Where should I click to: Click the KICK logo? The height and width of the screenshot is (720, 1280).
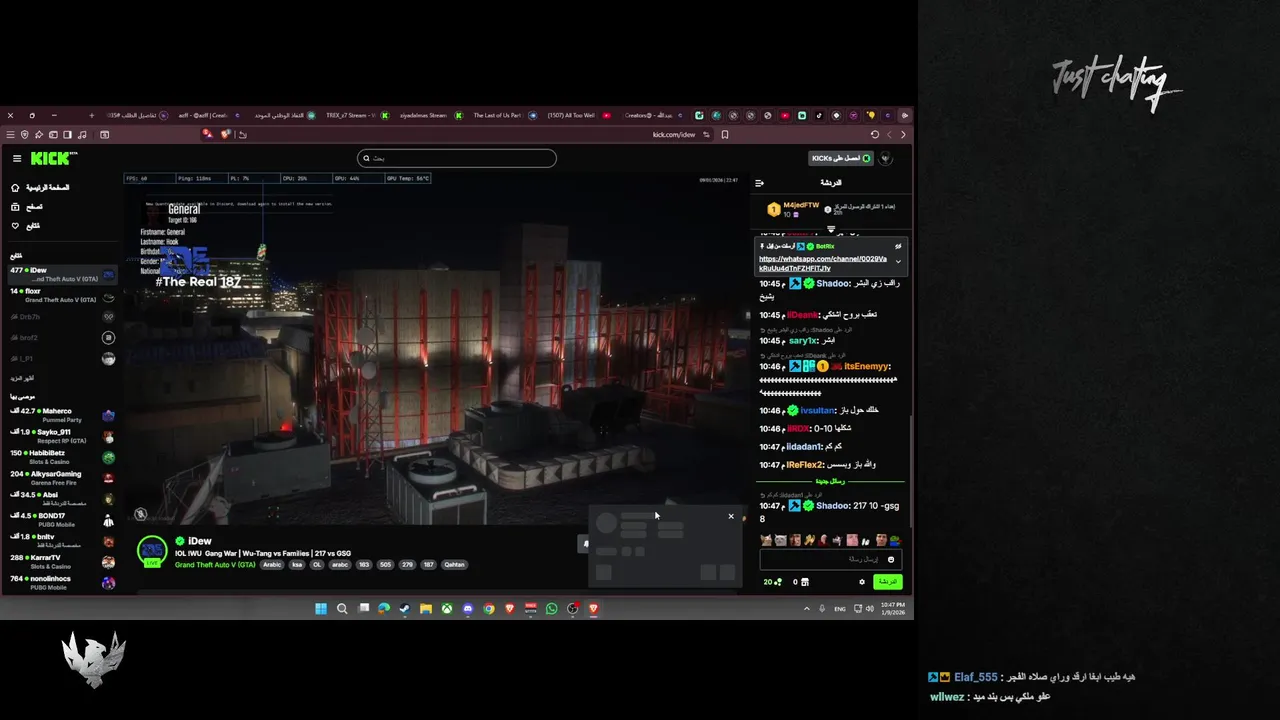pyautogui.click(x=53, y=158)
